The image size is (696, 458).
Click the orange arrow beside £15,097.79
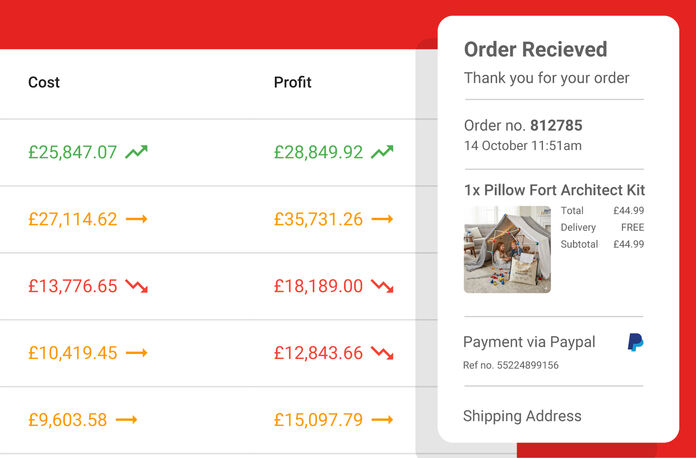[382, 420]
